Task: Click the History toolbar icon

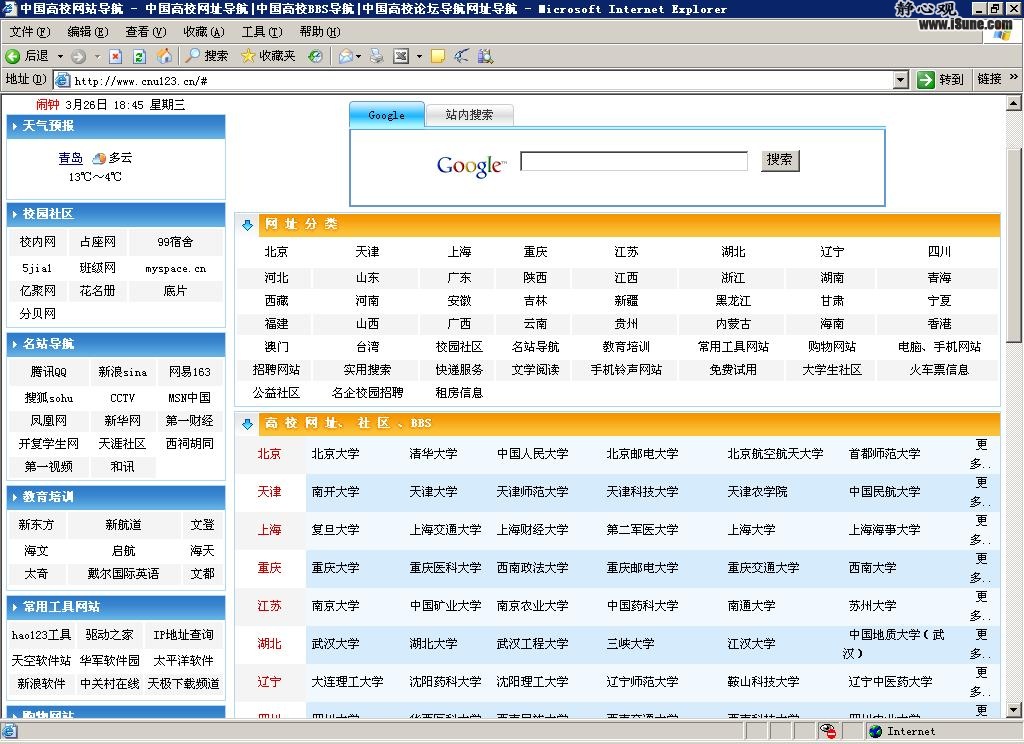Action: (x=315, y=56)
